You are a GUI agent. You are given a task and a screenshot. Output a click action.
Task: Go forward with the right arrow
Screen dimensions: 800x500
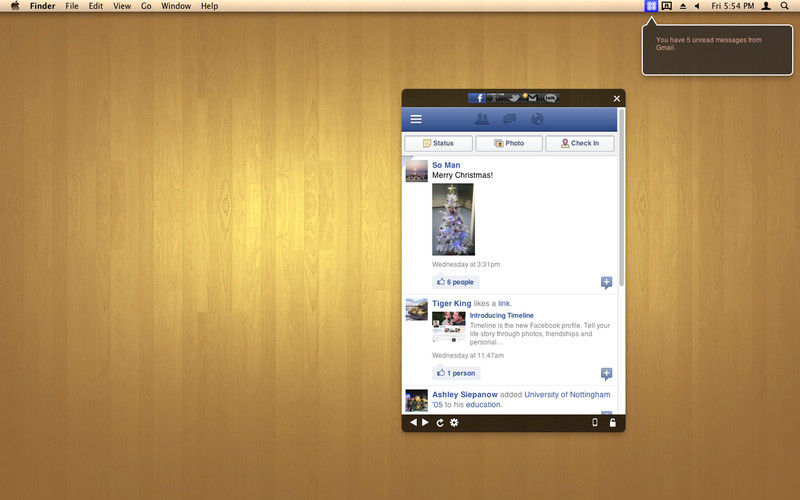[x=426, y=422]
